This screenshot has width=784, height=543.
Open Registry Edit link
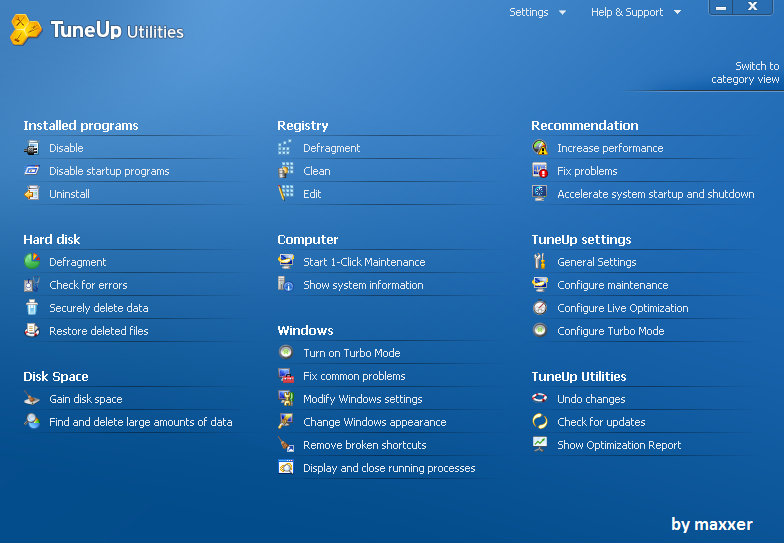pos(312,194)
